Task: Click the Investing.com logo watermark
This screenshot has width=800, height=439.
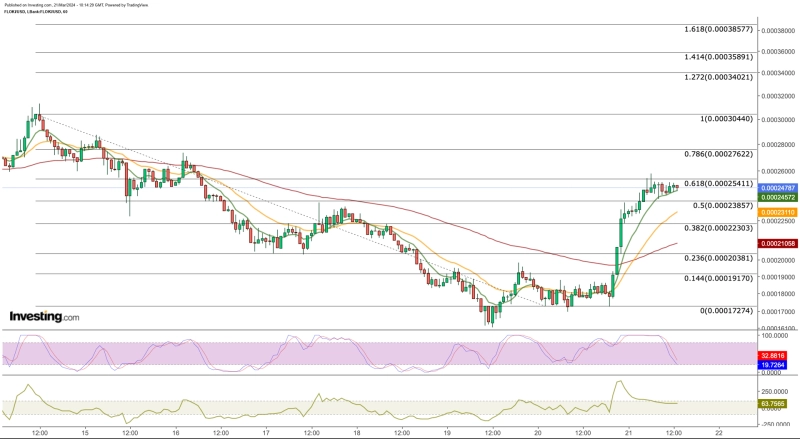Action: 43,316
